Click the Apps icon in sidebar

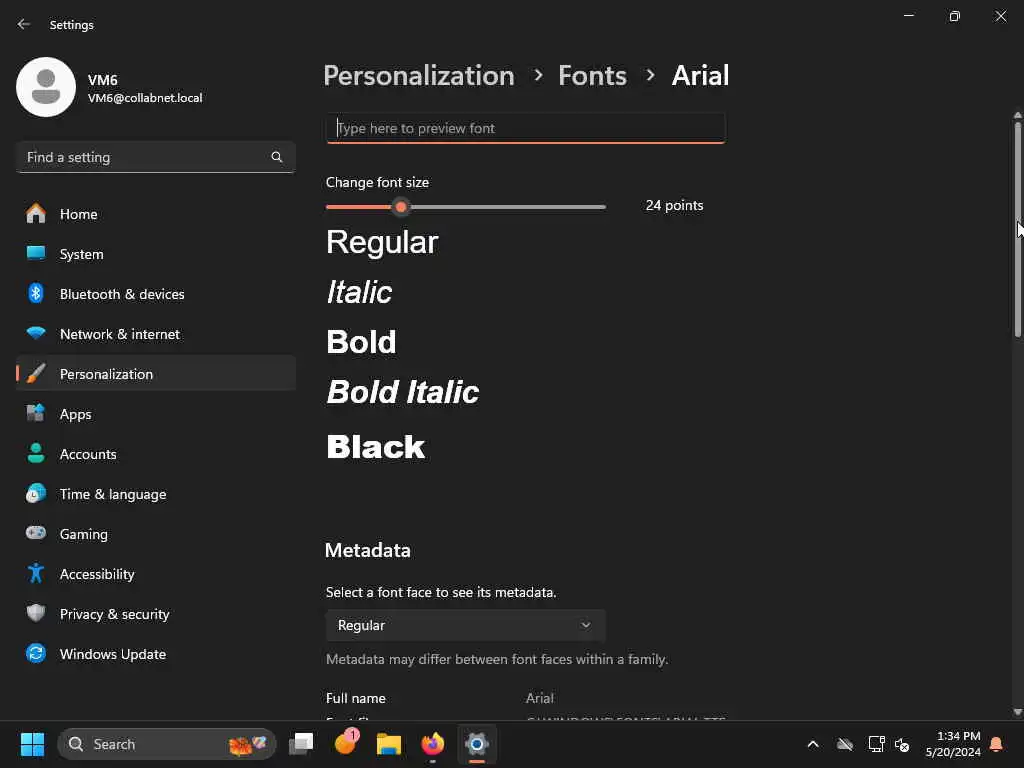point(36,413)
